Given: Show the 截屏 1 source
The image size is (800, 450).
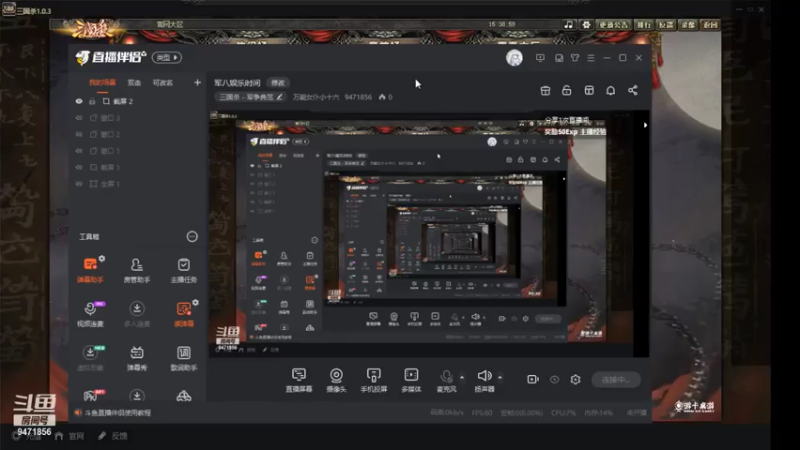Looking at the screenshot, I should pos(79,167).
